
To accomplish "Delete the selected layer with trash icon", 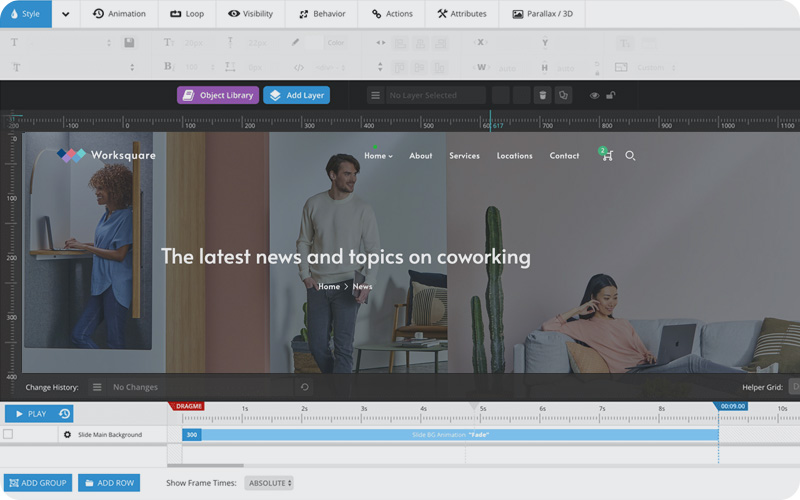I will (543, 95).
